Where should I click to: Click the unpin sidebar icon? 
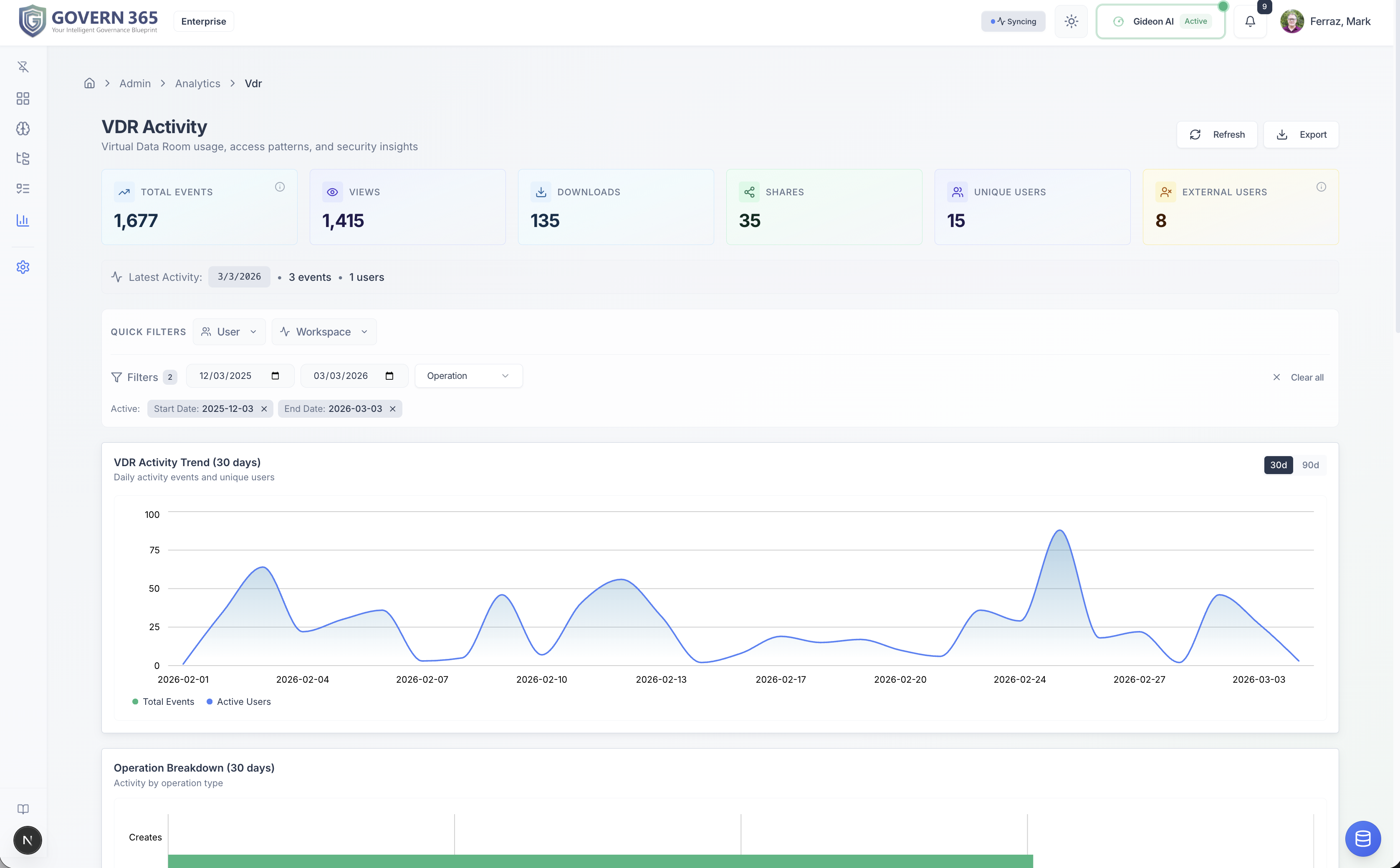tap(23, 67)
